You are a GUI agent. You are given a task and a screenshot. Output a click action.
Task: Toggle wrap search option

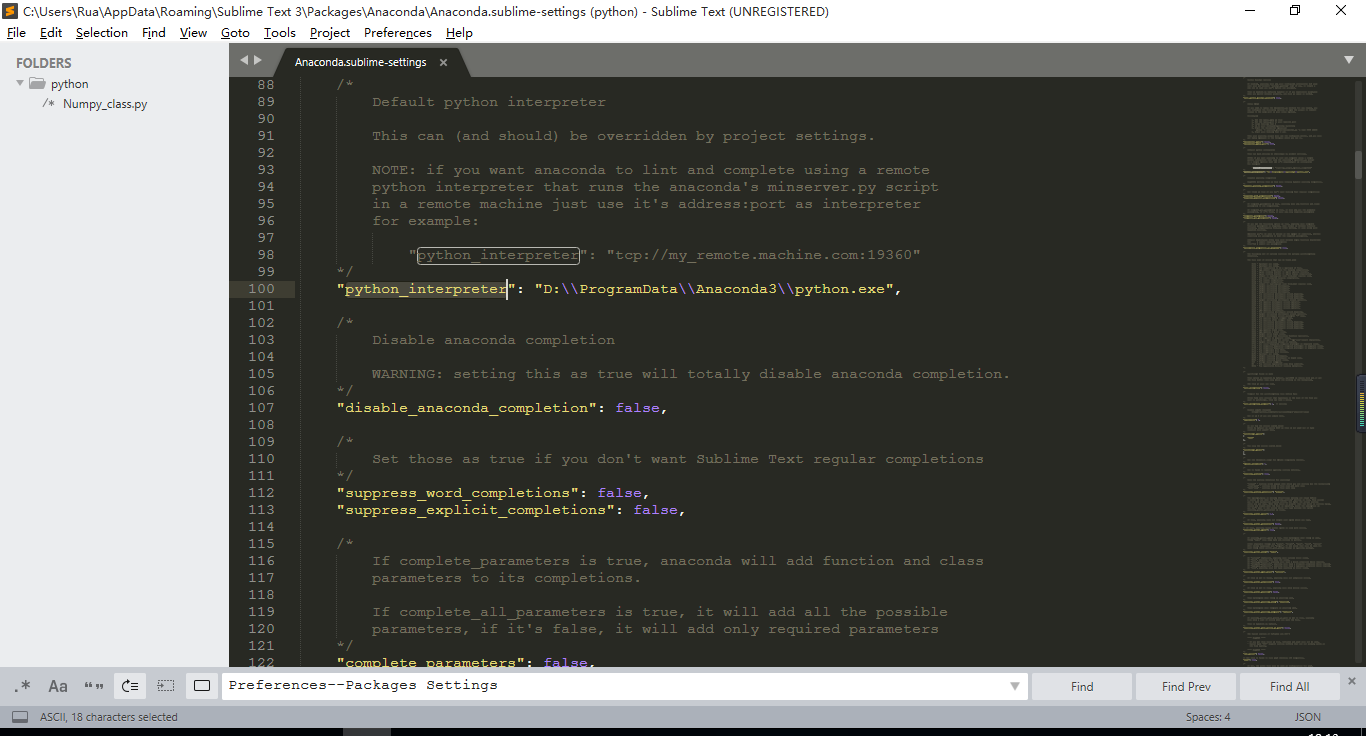129,686
